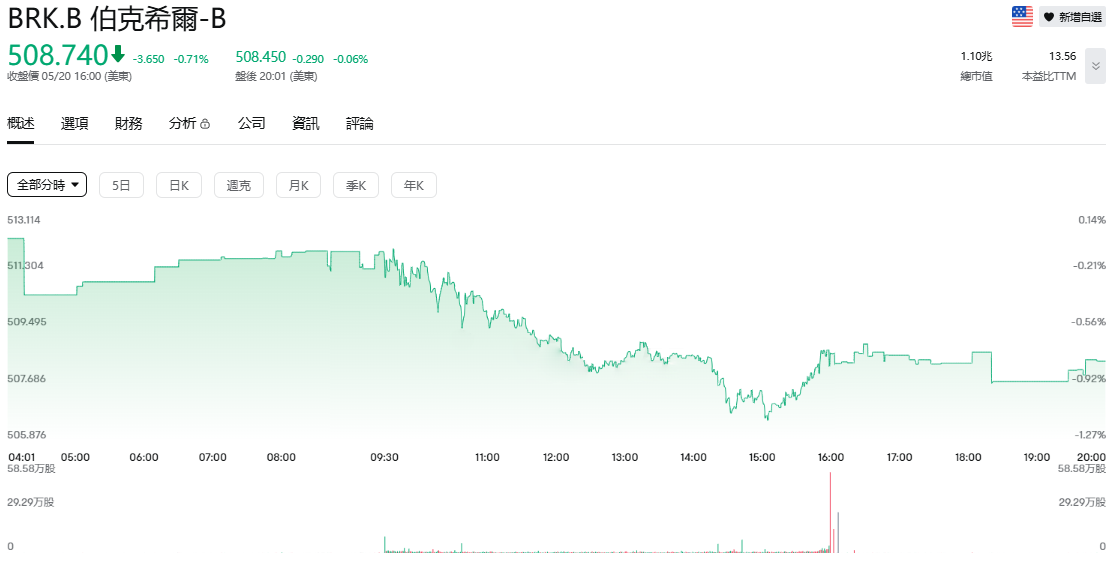The image size is (1112, 561).
Task: Click the 20:00 time axis label
Action: pos(1092,457)
